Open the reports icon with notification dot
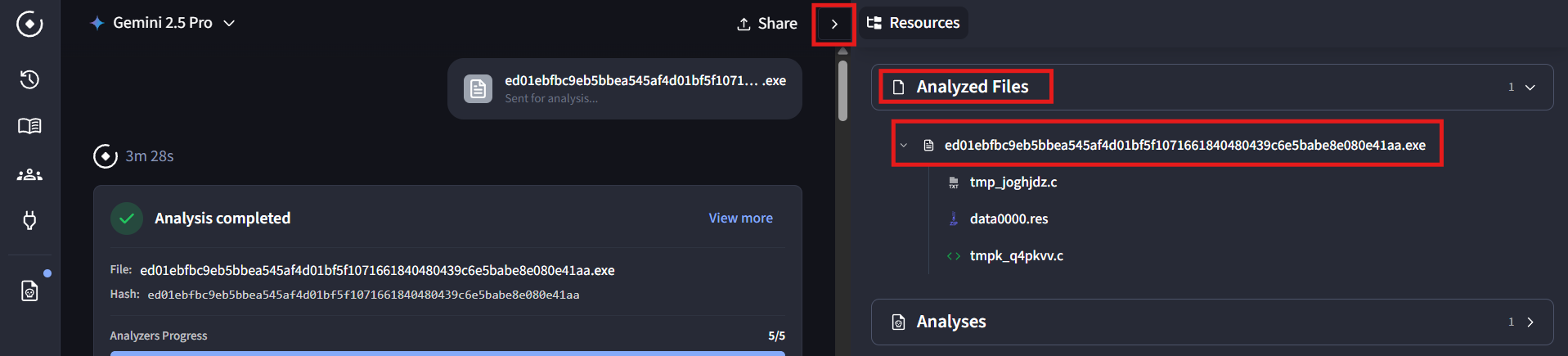Screen dimensions: 1568x356 pos(29,291)
